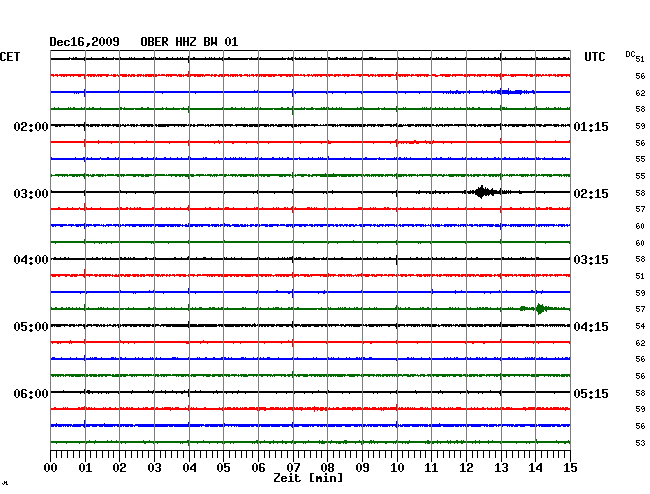Click the date label 'Dec16,2009'
The width and height of the screenshot is (650, 494).
click(x=84, y=42)
